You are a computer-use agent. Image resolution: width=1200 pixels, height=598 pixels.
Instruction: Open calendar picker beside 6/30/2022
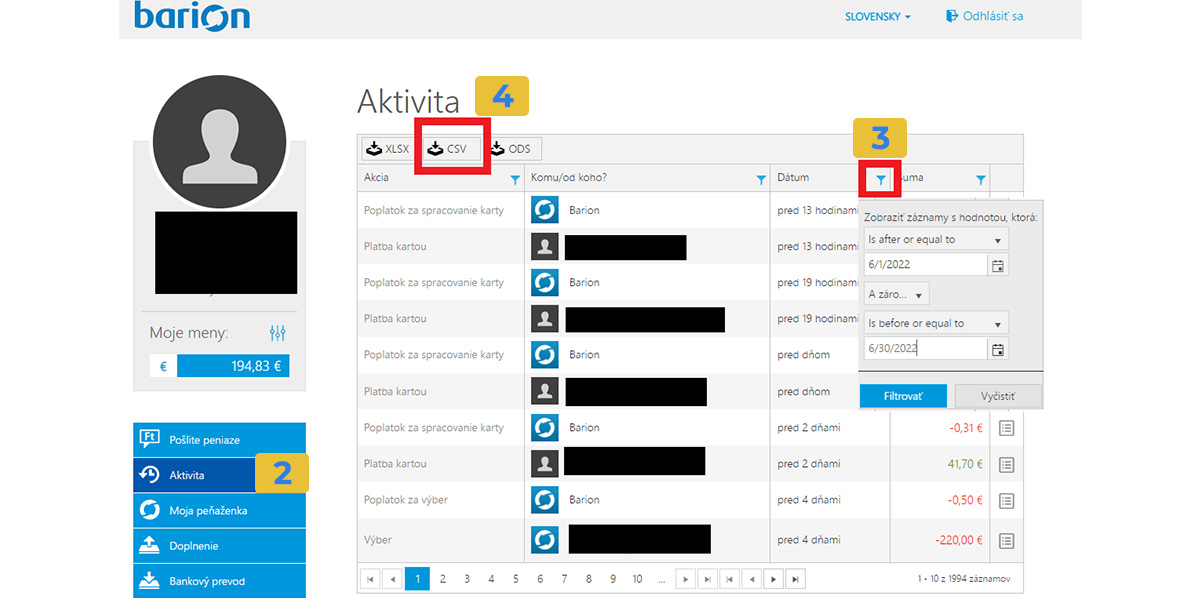pos(997,349)
